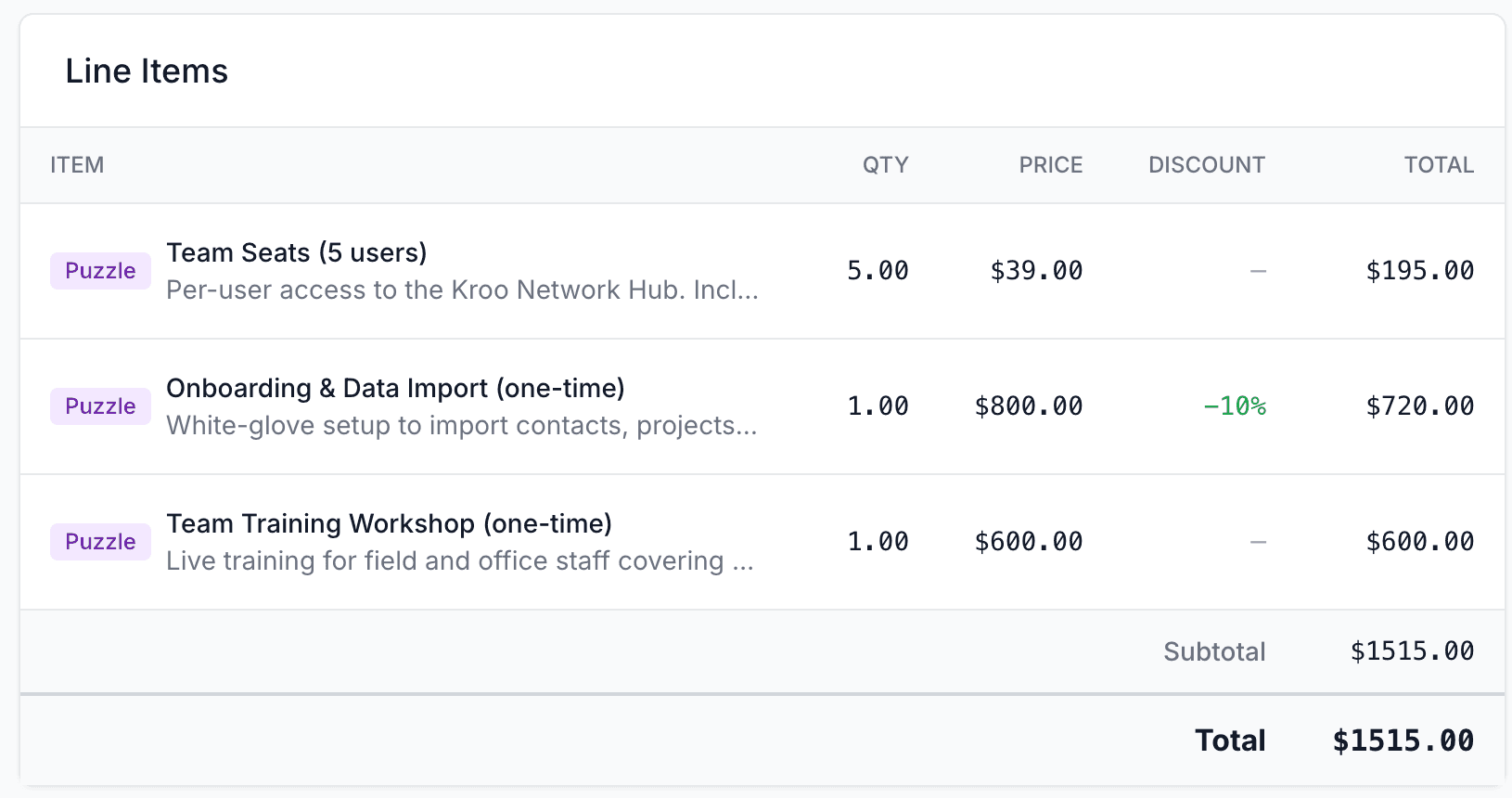This screenshot has width=1512, height=798.
Task: Click the Puzzle badge beside Team Training Workshop
Action: coord(100,542)
